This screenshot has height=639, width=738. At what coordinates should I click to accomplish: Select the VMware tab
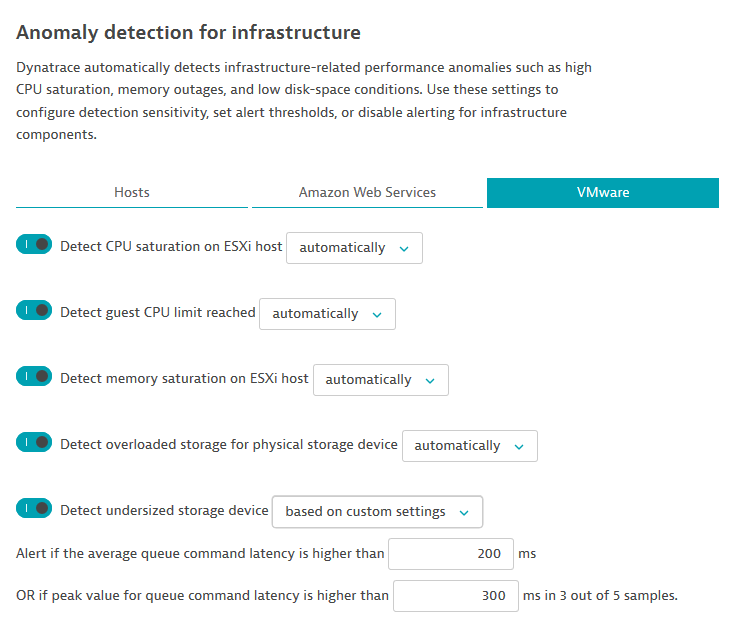point(602,192)
